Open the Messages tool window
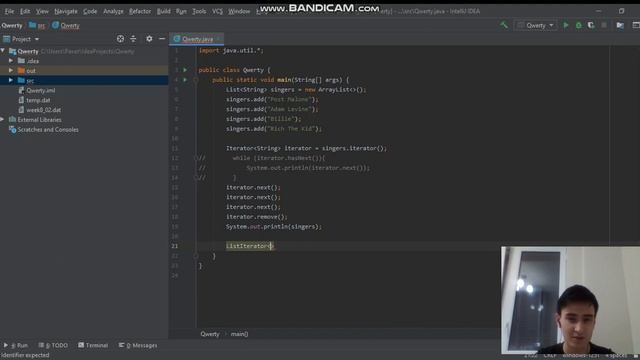640x360 pixels. tap(138, 345)
